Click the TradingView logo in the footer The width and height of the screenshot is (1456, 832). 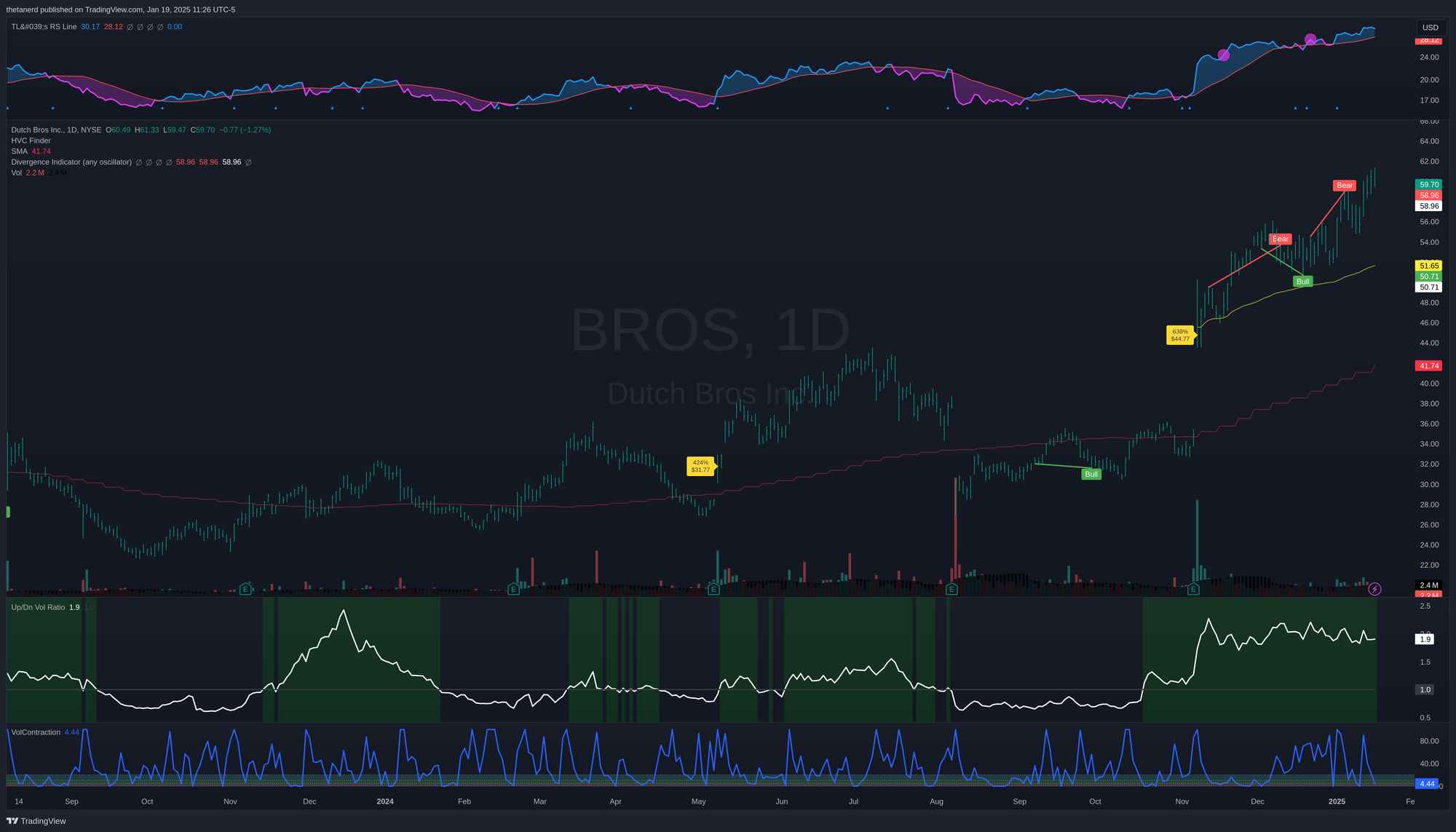click(x=36, y=821)
